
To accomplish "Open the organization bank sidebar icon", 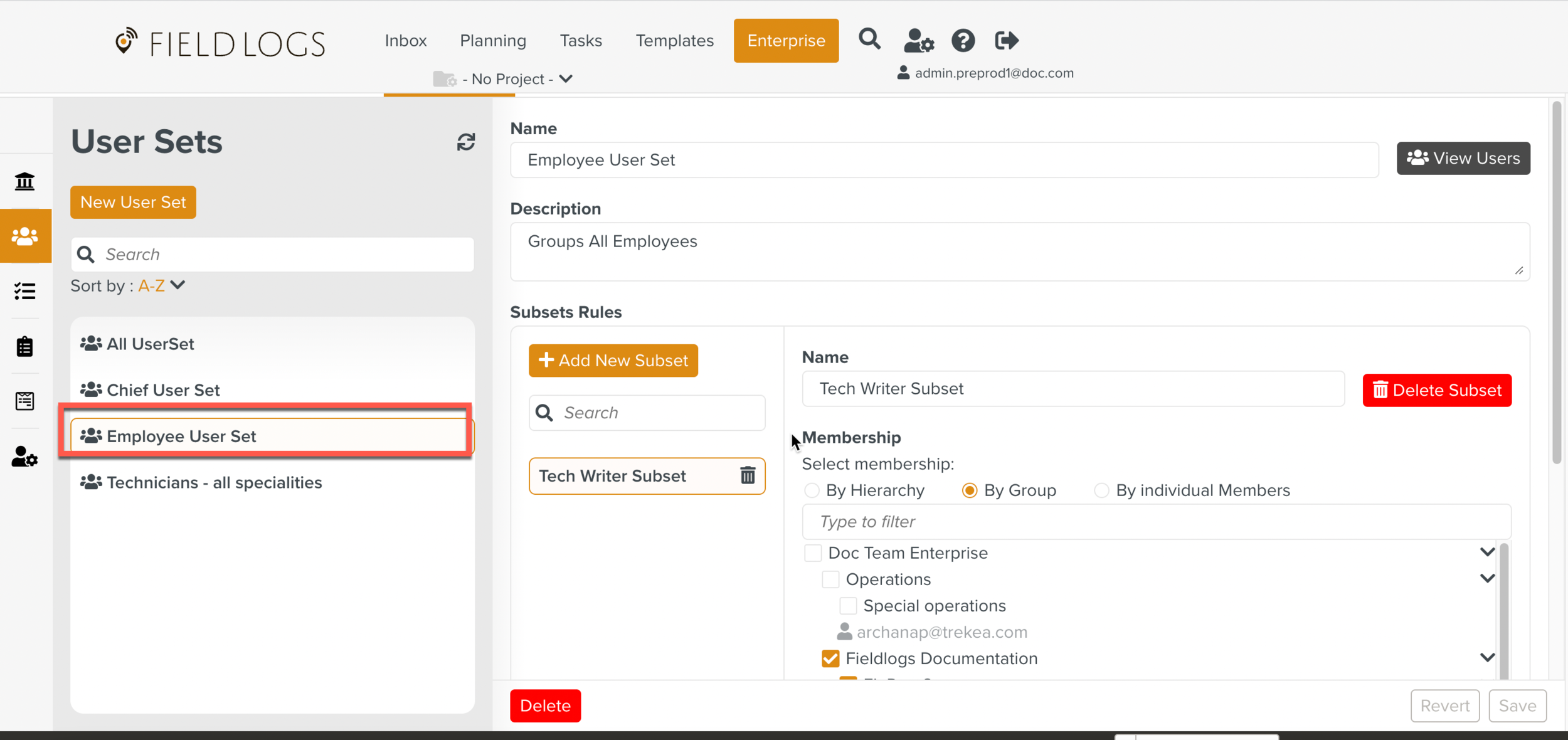I will tap(24, 182).
